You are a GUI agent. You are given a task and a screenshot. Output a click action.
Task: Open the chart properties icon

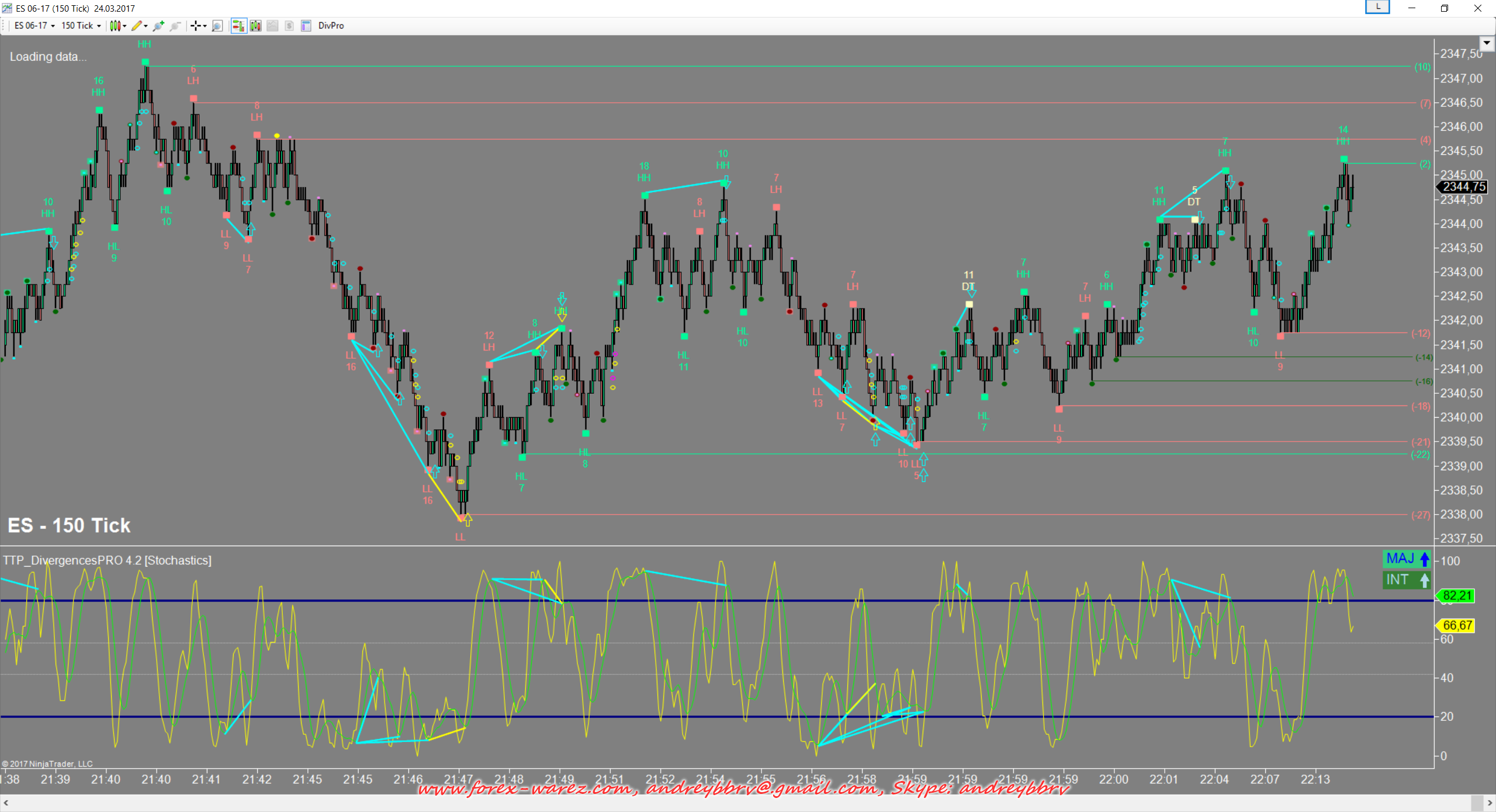pos(306,26)
